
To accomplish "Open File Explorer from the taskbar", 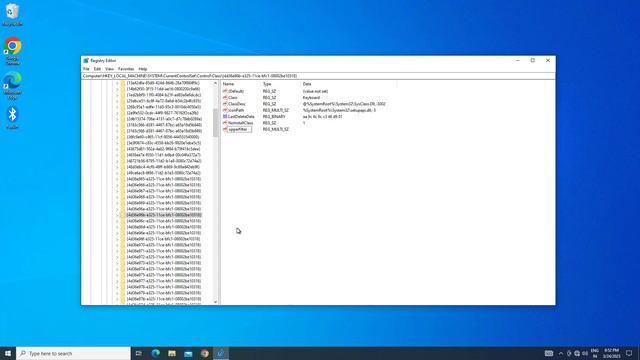I will 172,353.
